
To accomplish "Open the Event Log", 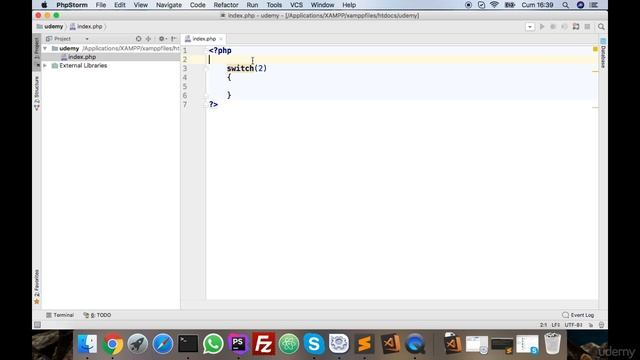I will 578,315.
